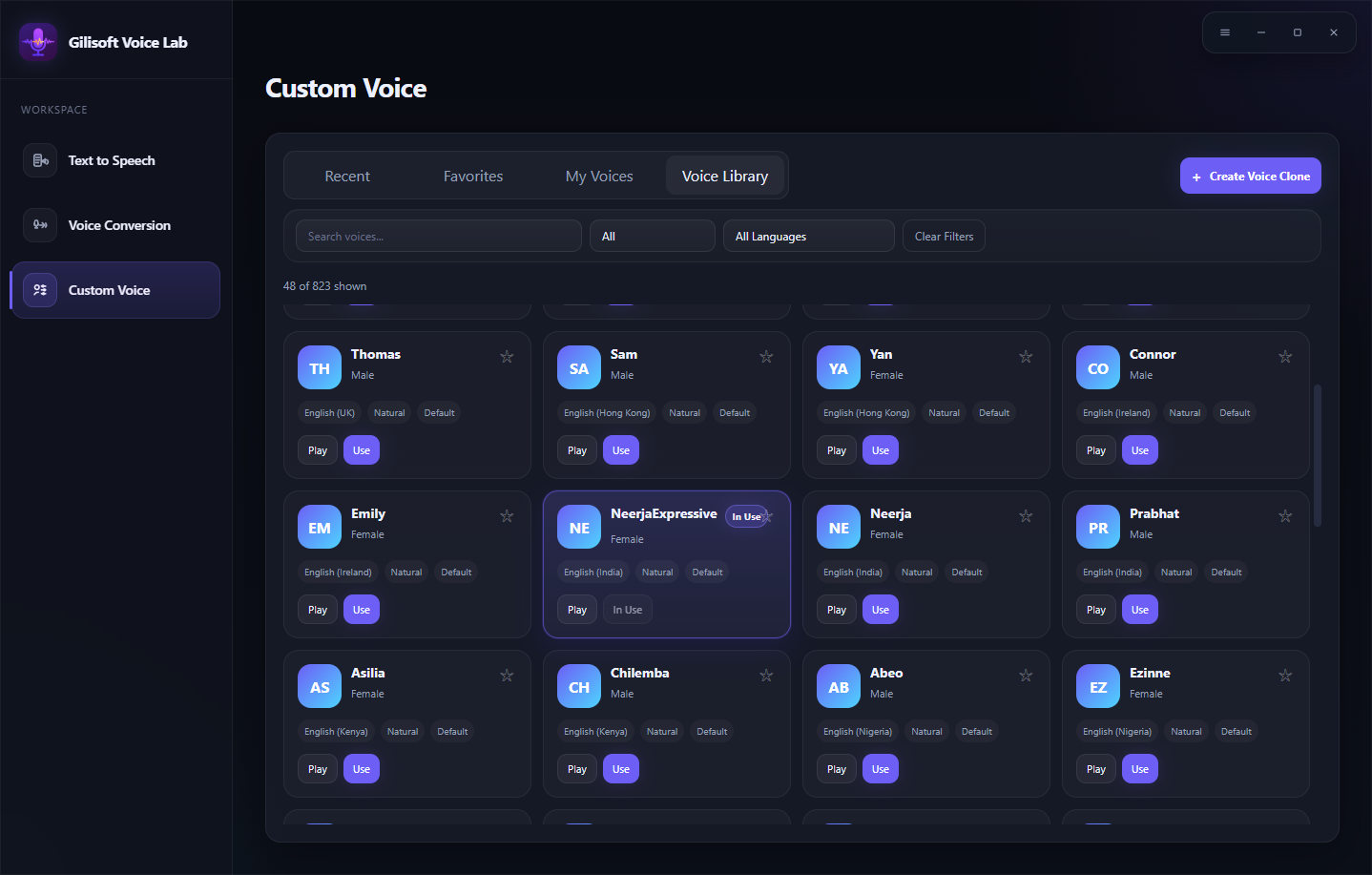Viewport: 1372px width, 875px height.
Task: Play the Sam voice sample
Action: coord(577,450)
